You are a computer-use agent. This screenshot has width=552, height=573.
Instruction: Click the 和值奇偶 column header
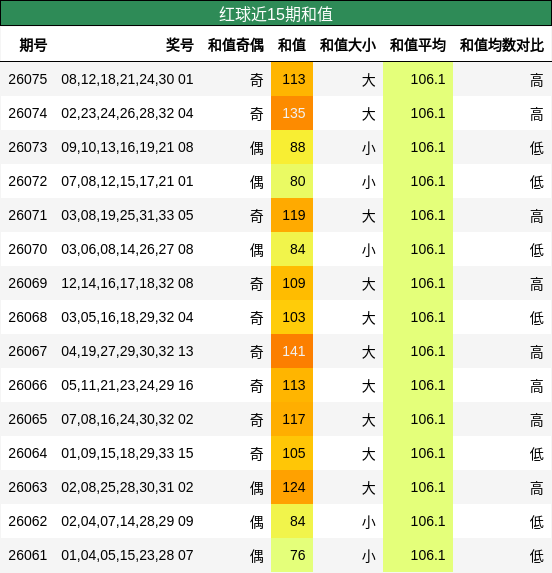coord(236,45)
